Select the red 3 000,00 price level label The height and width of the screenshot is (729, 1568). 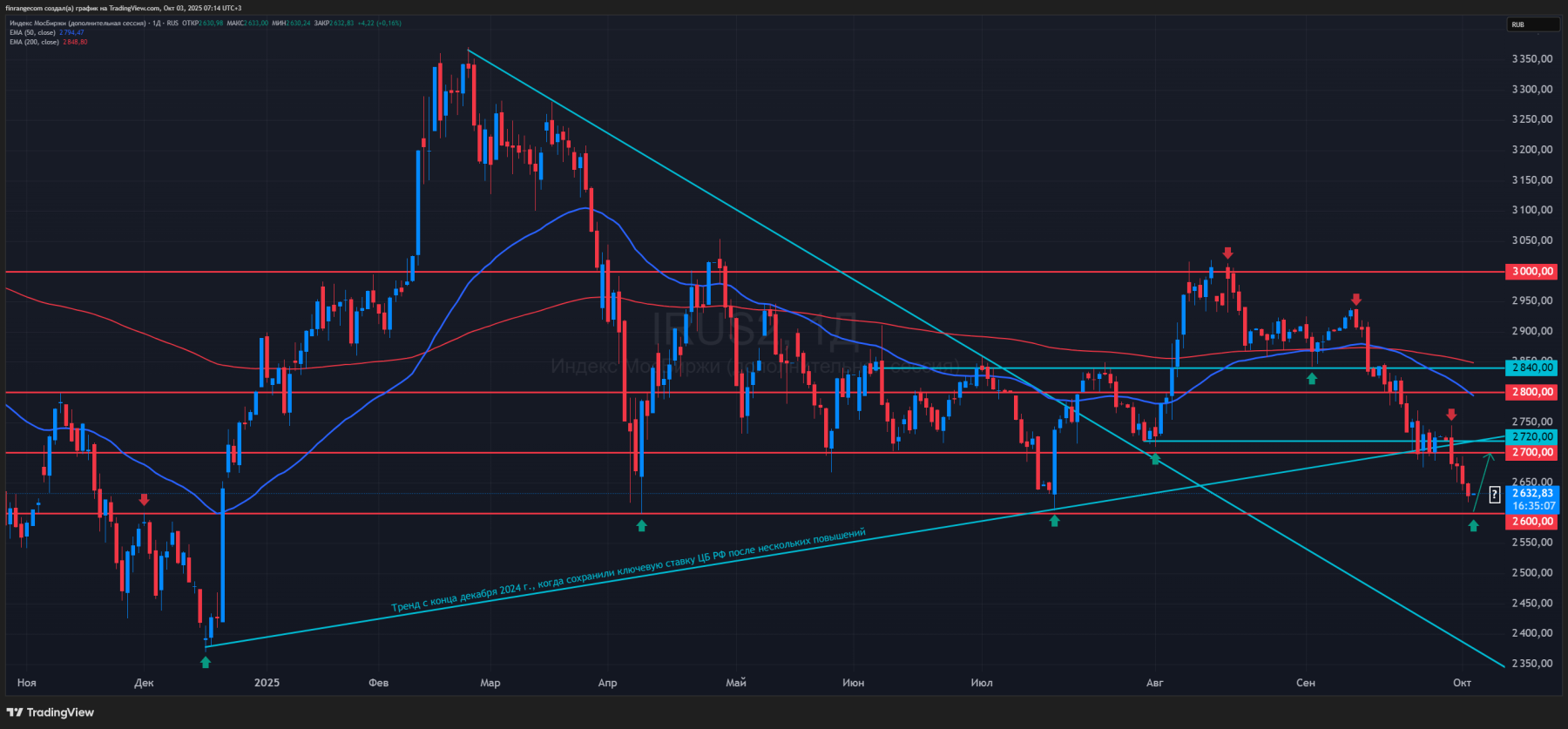[x=1531, y=272]
